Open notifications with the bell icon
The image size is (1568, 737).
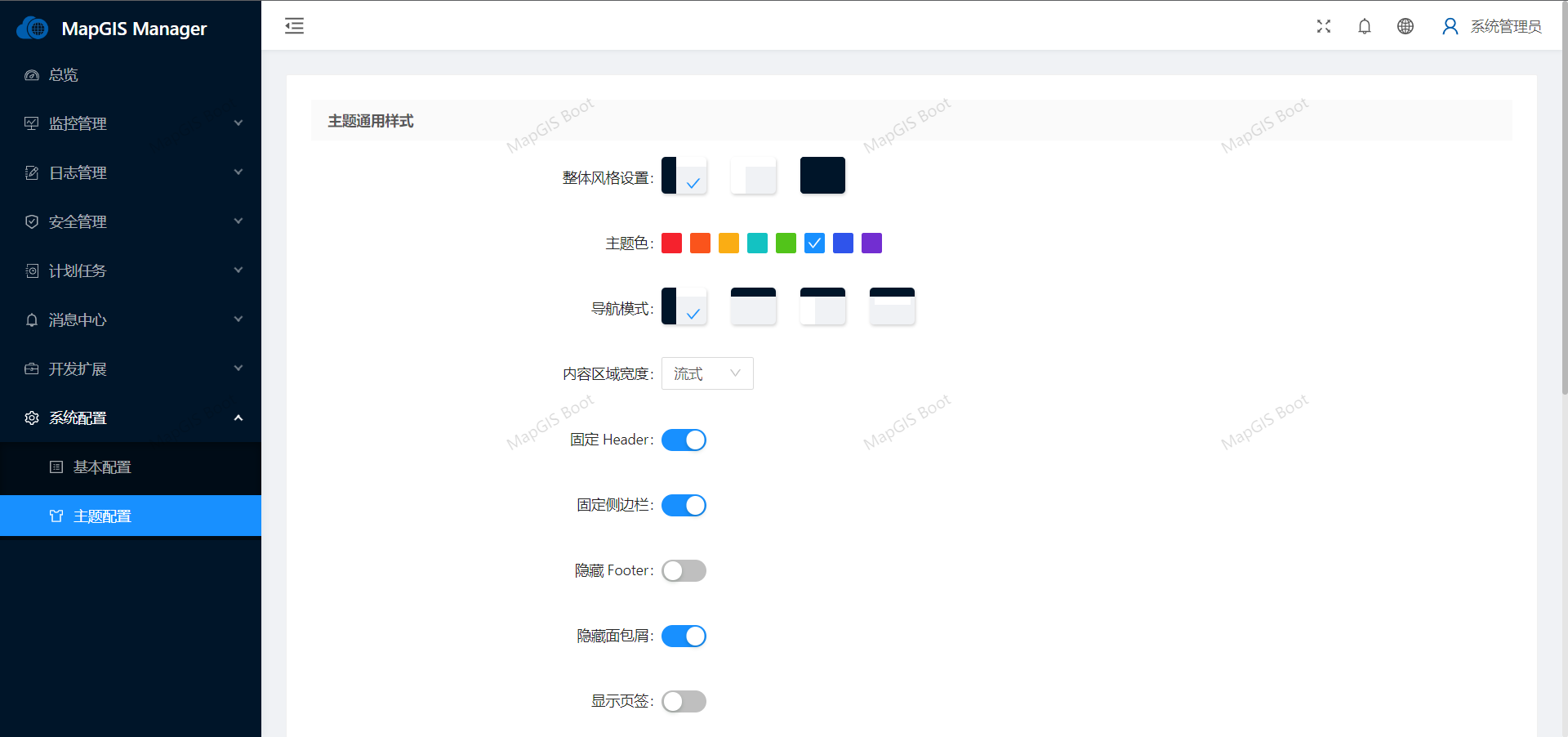point(1365,26)
